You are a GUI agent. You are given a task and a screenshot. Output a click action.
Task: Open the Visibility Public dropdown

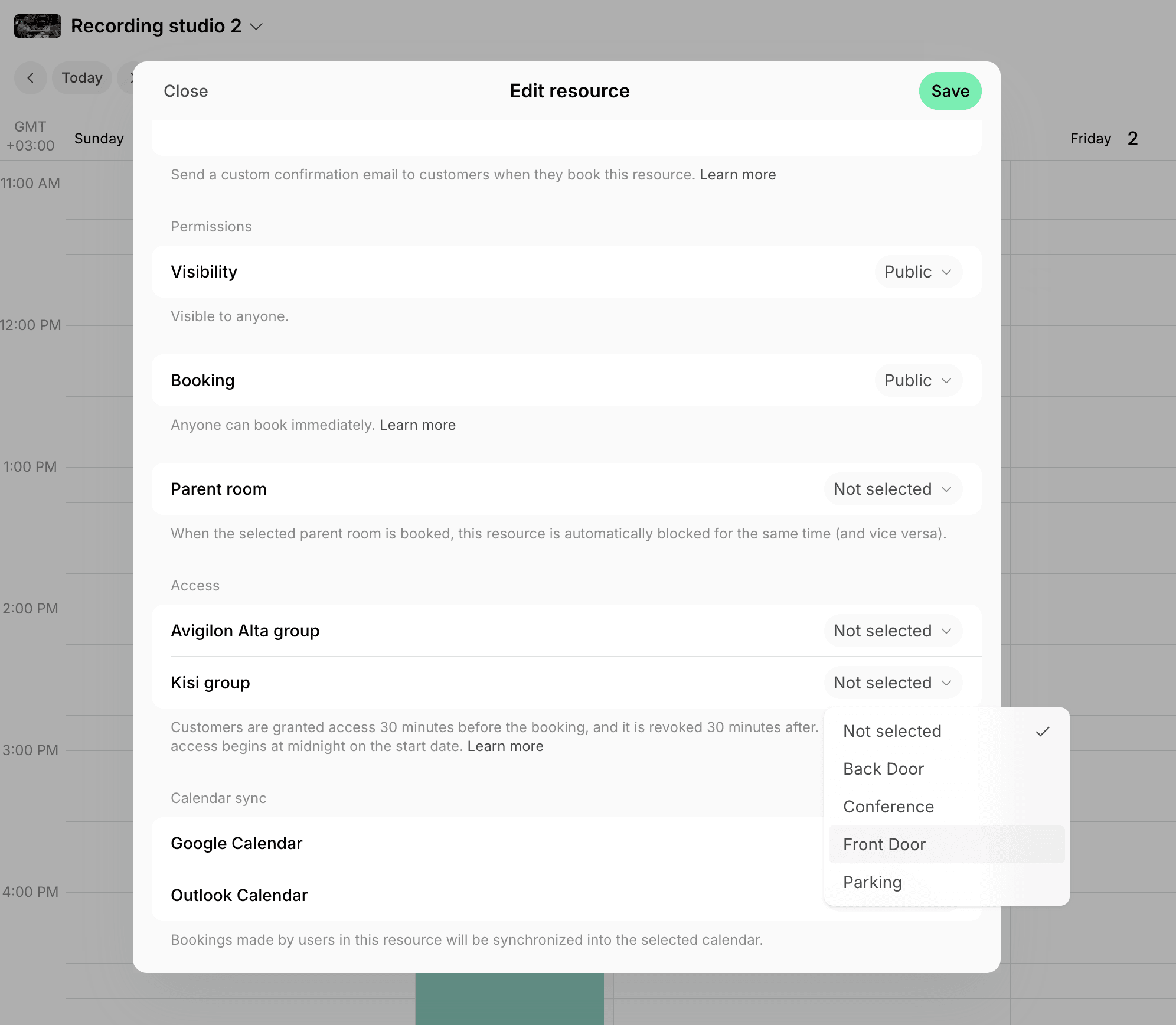918,272
